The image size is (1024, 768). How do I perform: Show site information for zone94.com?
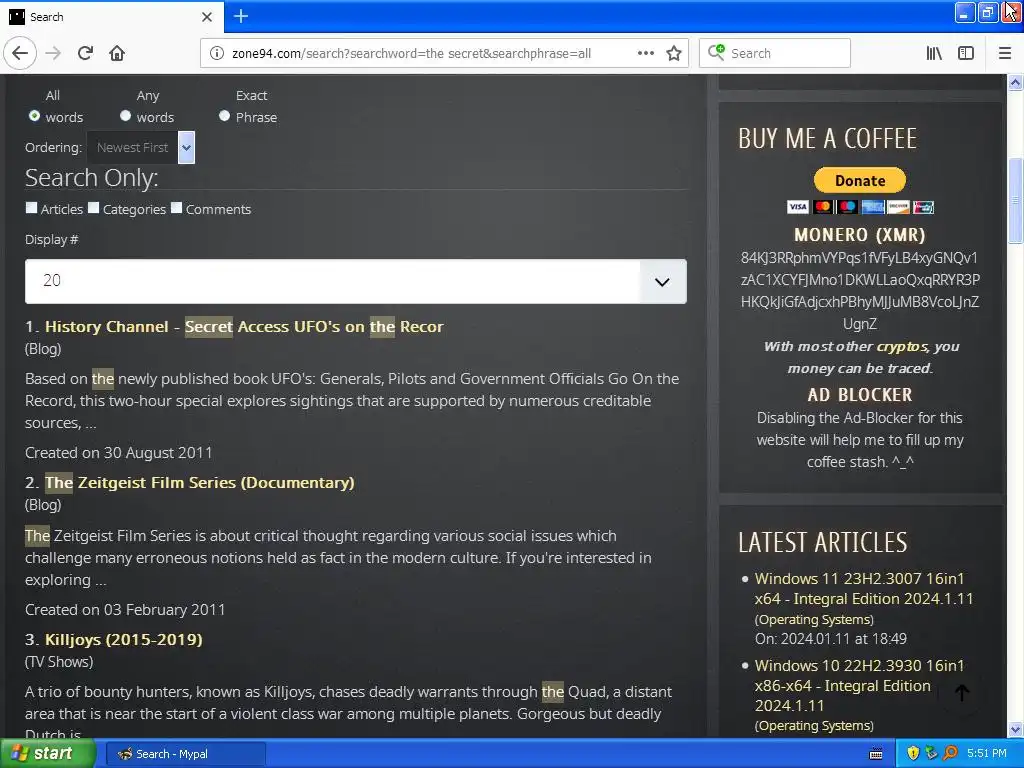coord(216,54)
